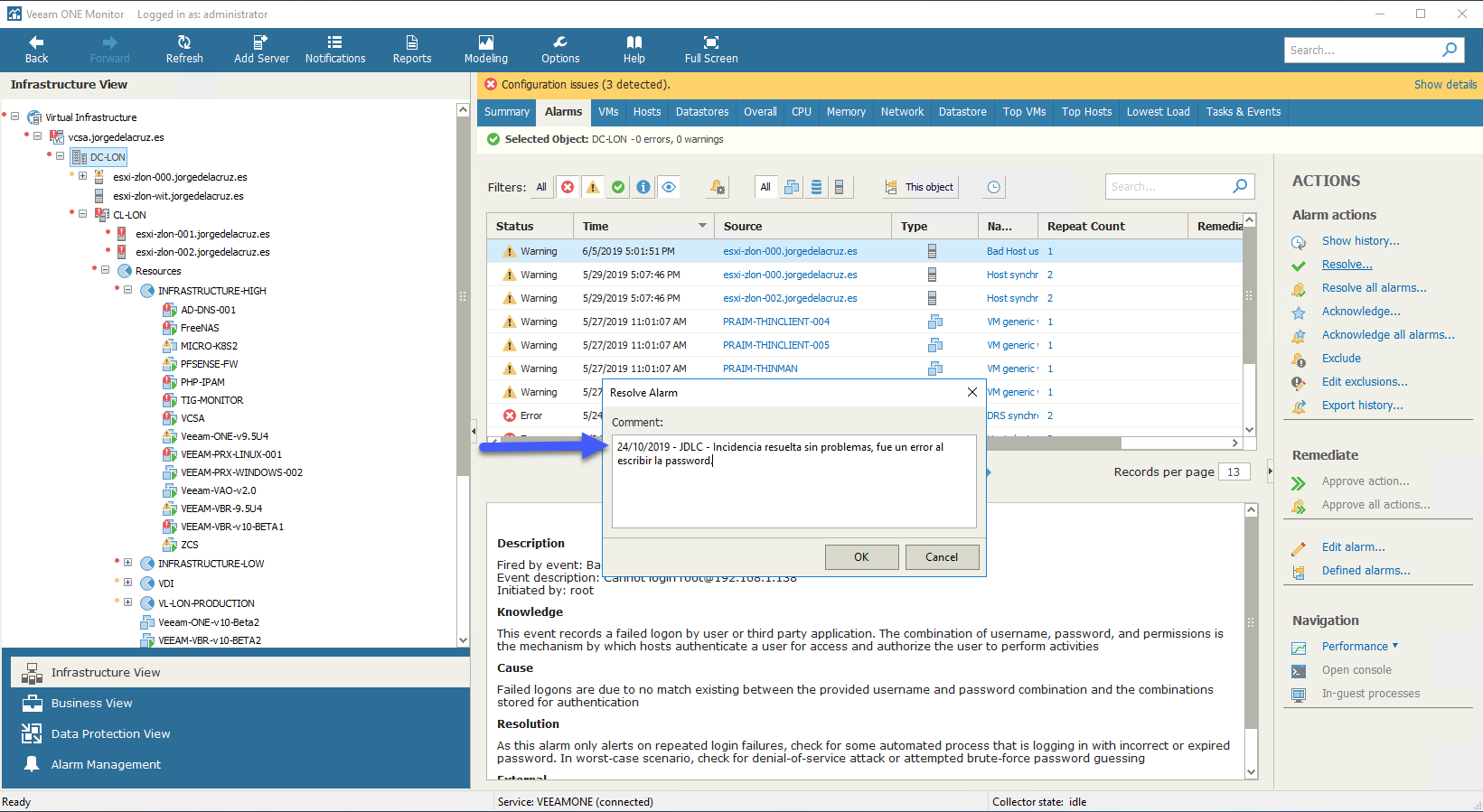Viewport: 1483px width, 812px height.
Task: Select esxi-zlon-001 host in tree
Action: click(x=202, y=234)
